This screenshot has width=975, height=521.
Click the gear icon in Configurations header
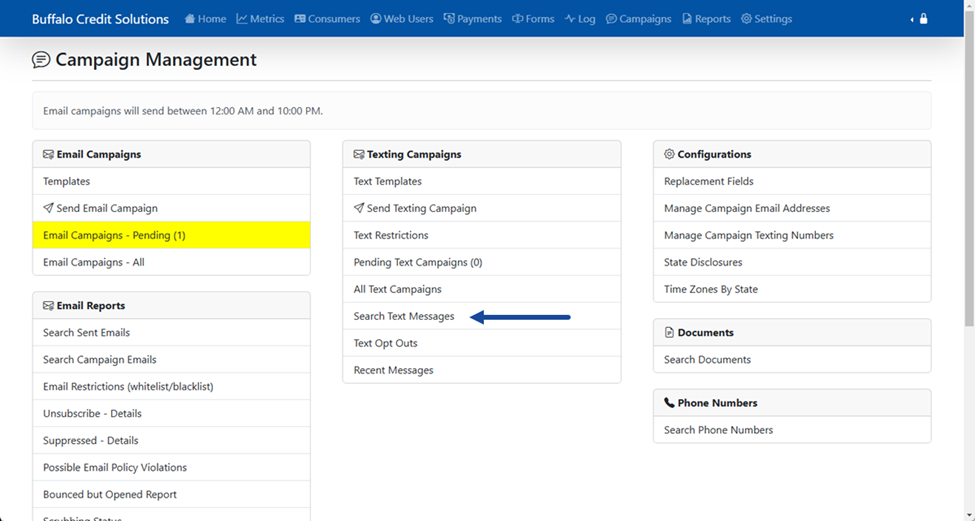669,154
